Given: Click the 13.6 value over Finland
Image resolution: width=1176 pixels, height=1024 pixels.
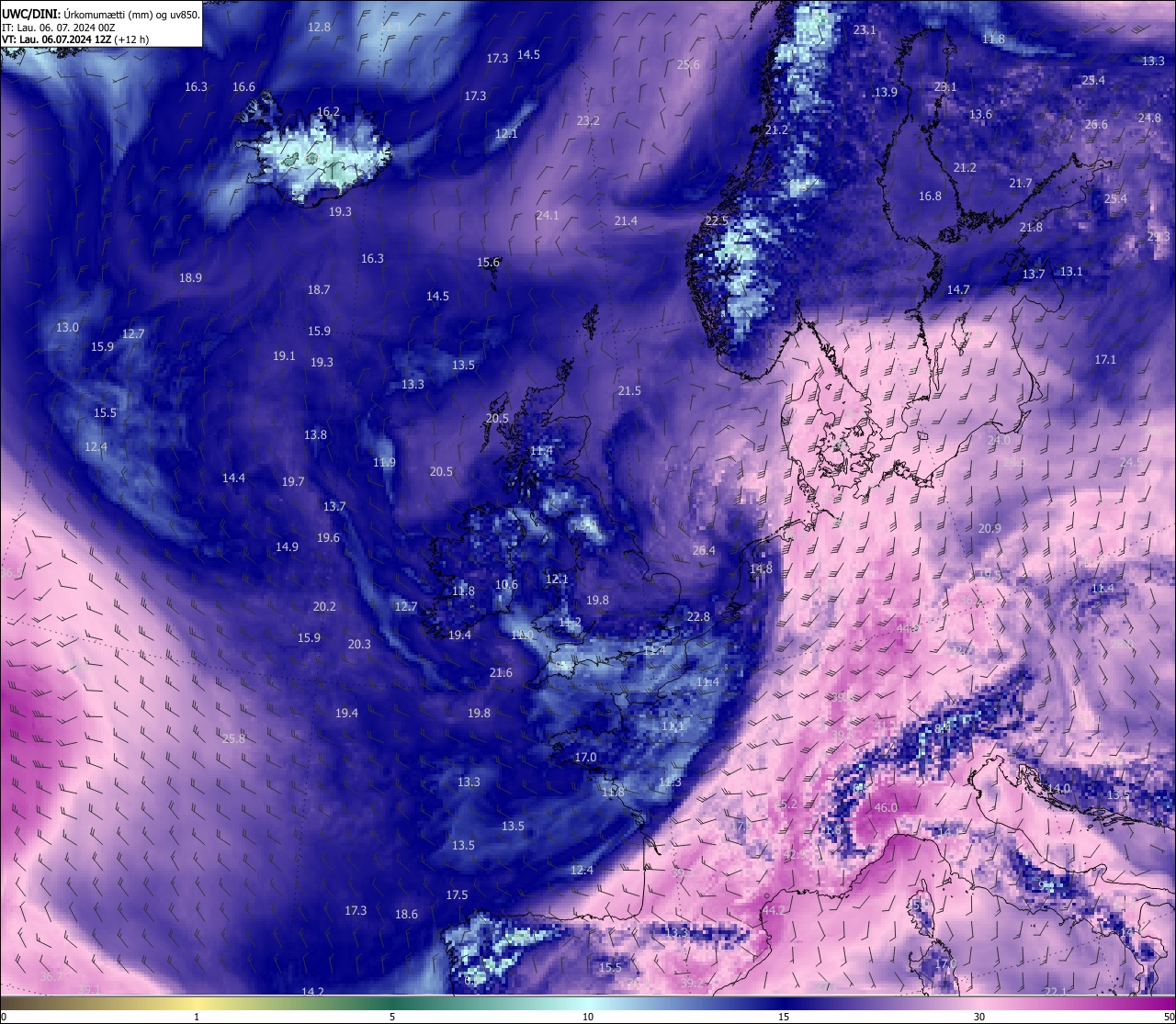Looking at the screenshot, I should [x=980, y=114].
